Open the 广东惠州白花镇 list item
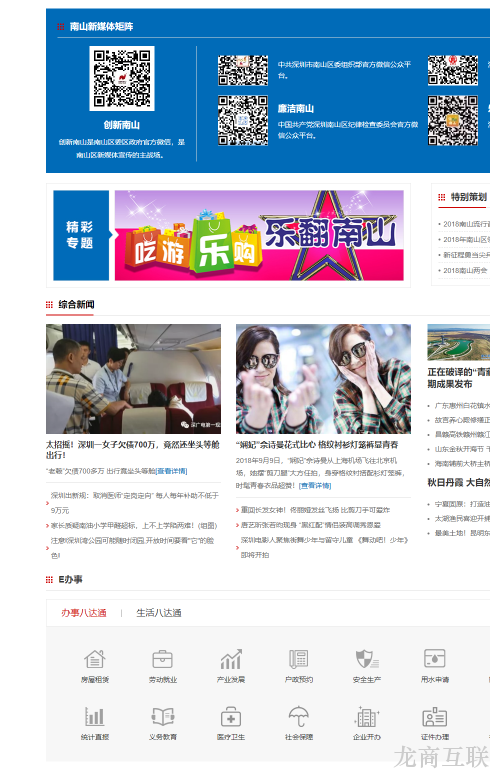 (462, 406)
